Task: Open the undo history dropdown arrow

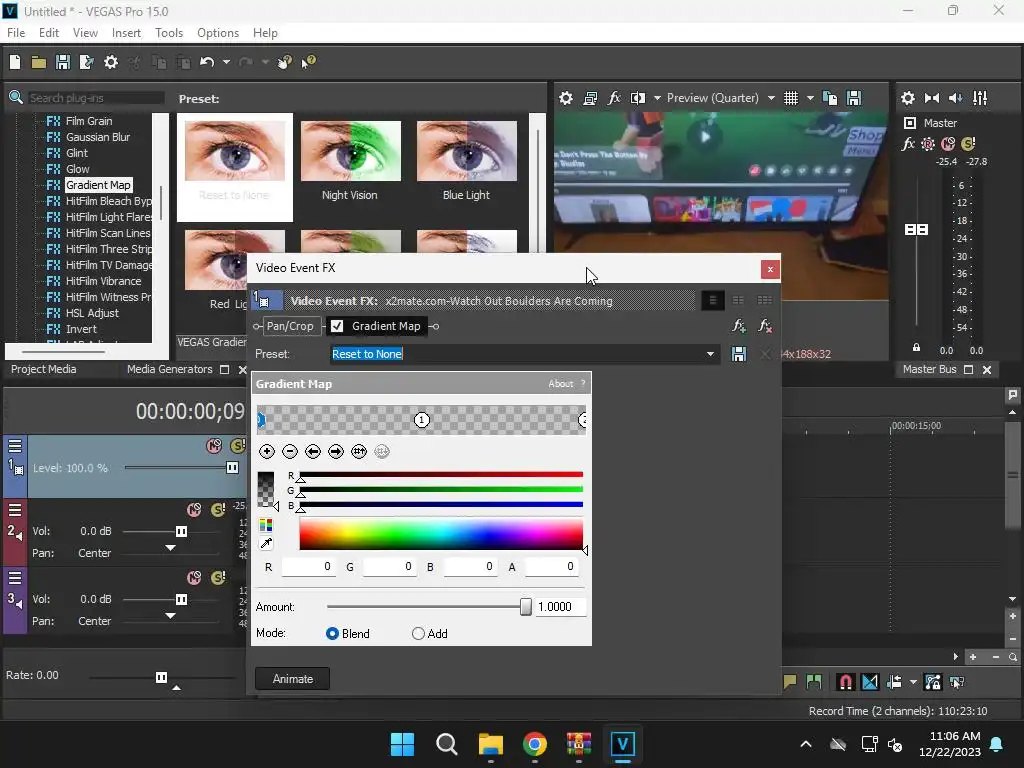Action: (x=226, y=62)
